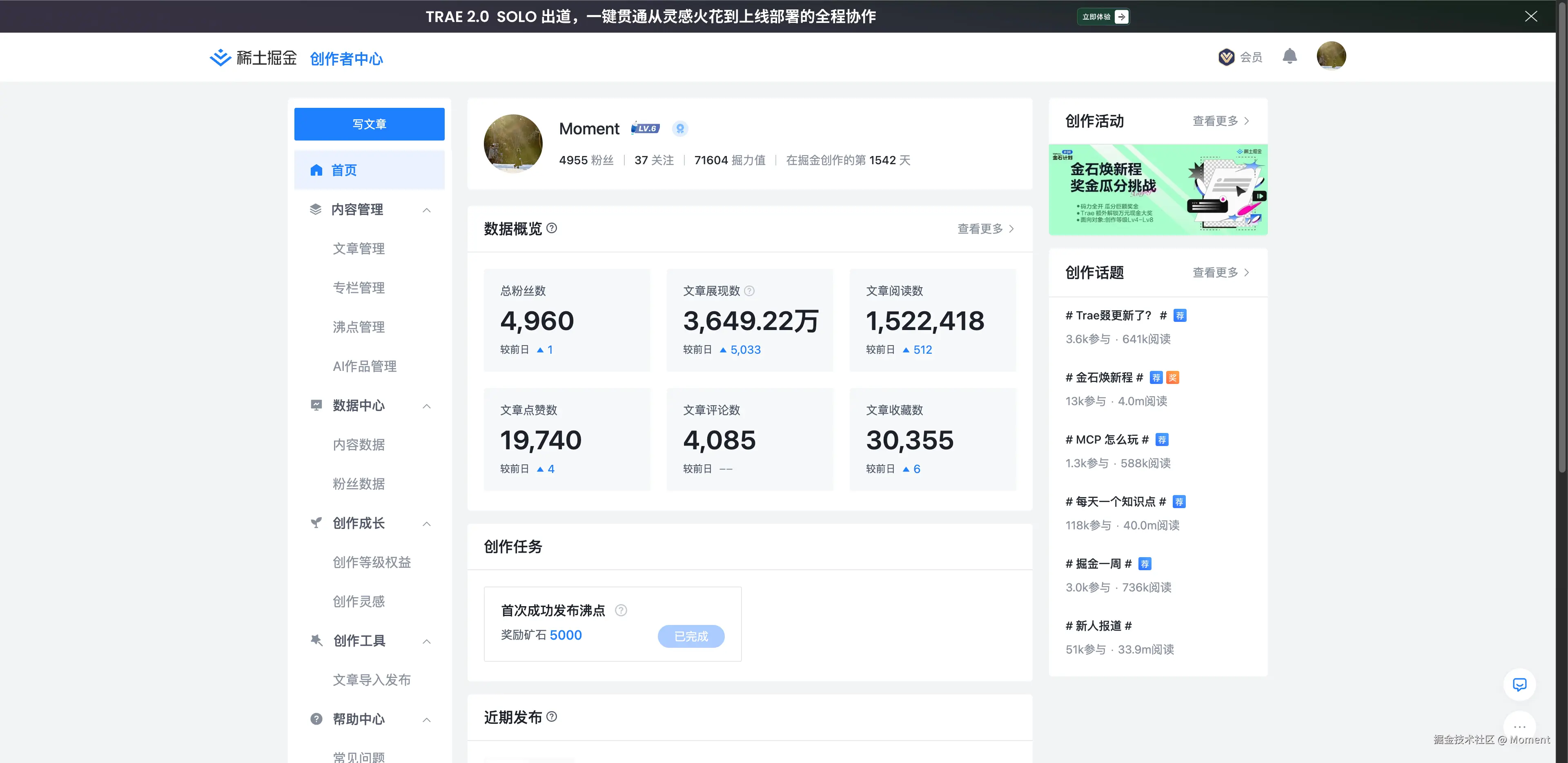
Task: Collapse the 创作工具 menu section
Action: 427,641
